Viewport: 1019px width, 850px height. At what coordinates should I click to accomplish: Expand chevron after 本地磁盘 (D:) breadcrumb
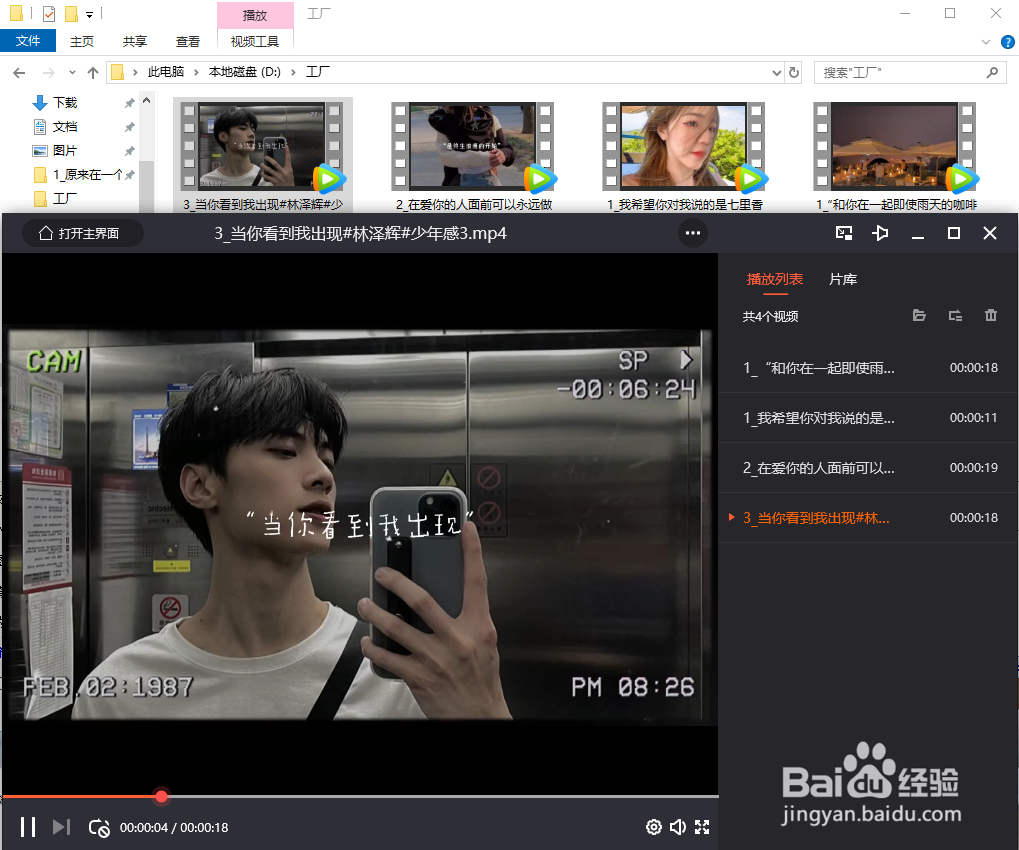(x=293, y=72)
